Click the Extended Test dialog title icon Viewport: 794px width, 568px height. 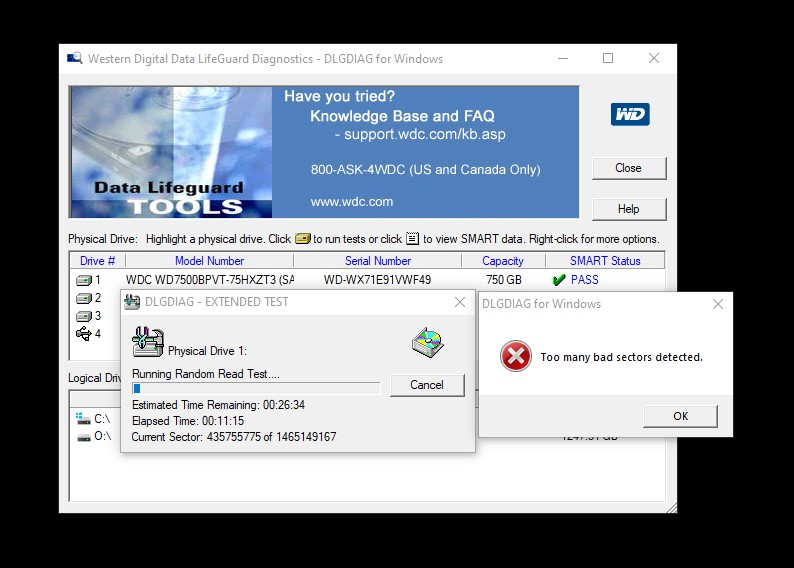coord(132,302)
